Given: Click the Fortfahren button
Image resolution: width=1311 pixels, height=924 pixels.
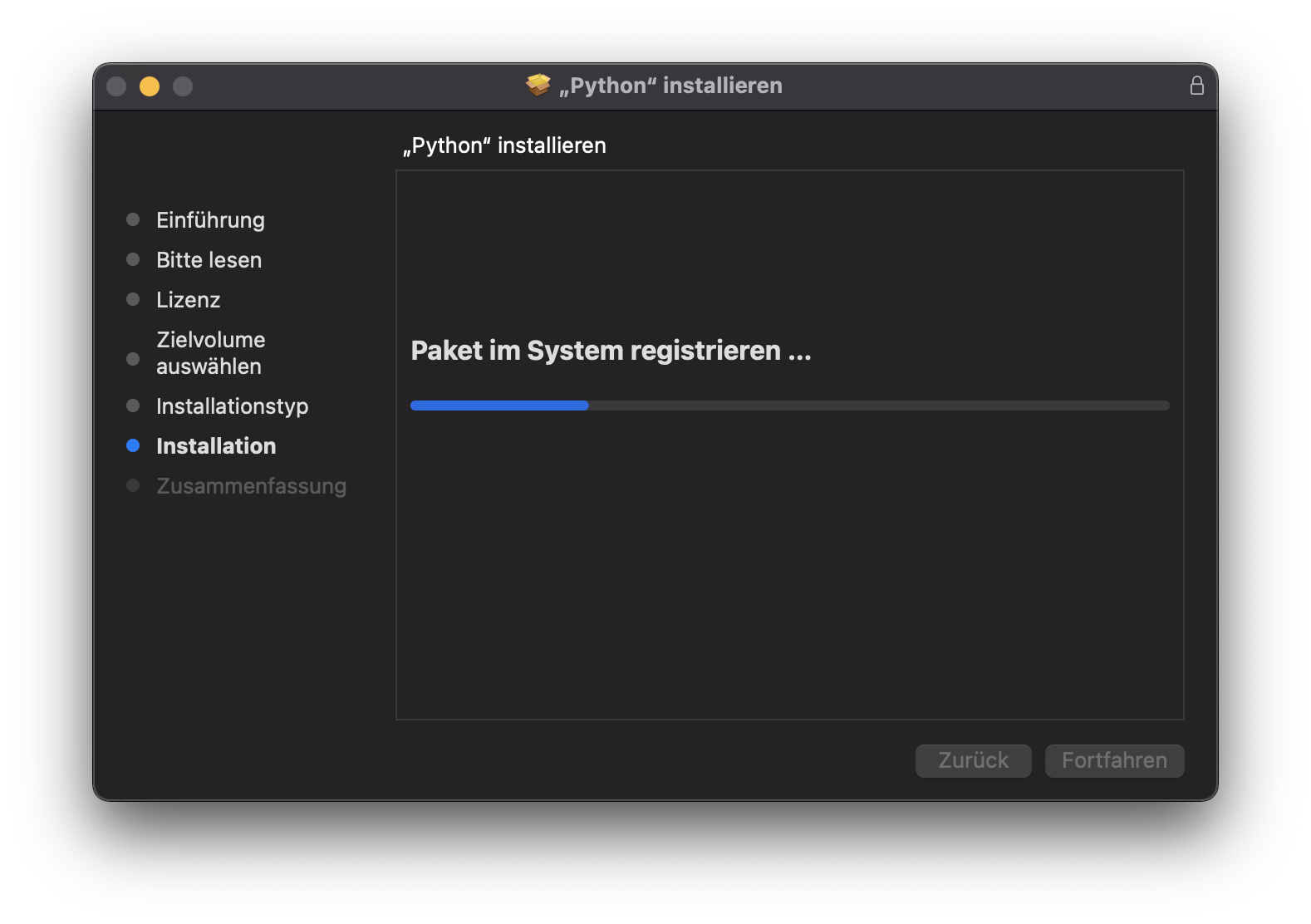Looking at the screenshot, I should pyautogui.click(x=1114, y=760).
